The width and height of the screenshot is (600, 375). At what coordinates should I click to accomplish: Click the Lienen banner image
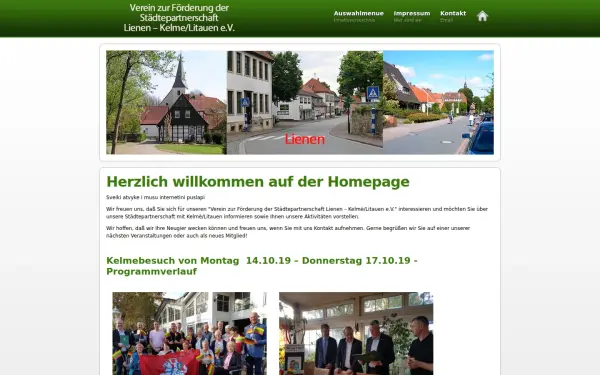(300, 102)
